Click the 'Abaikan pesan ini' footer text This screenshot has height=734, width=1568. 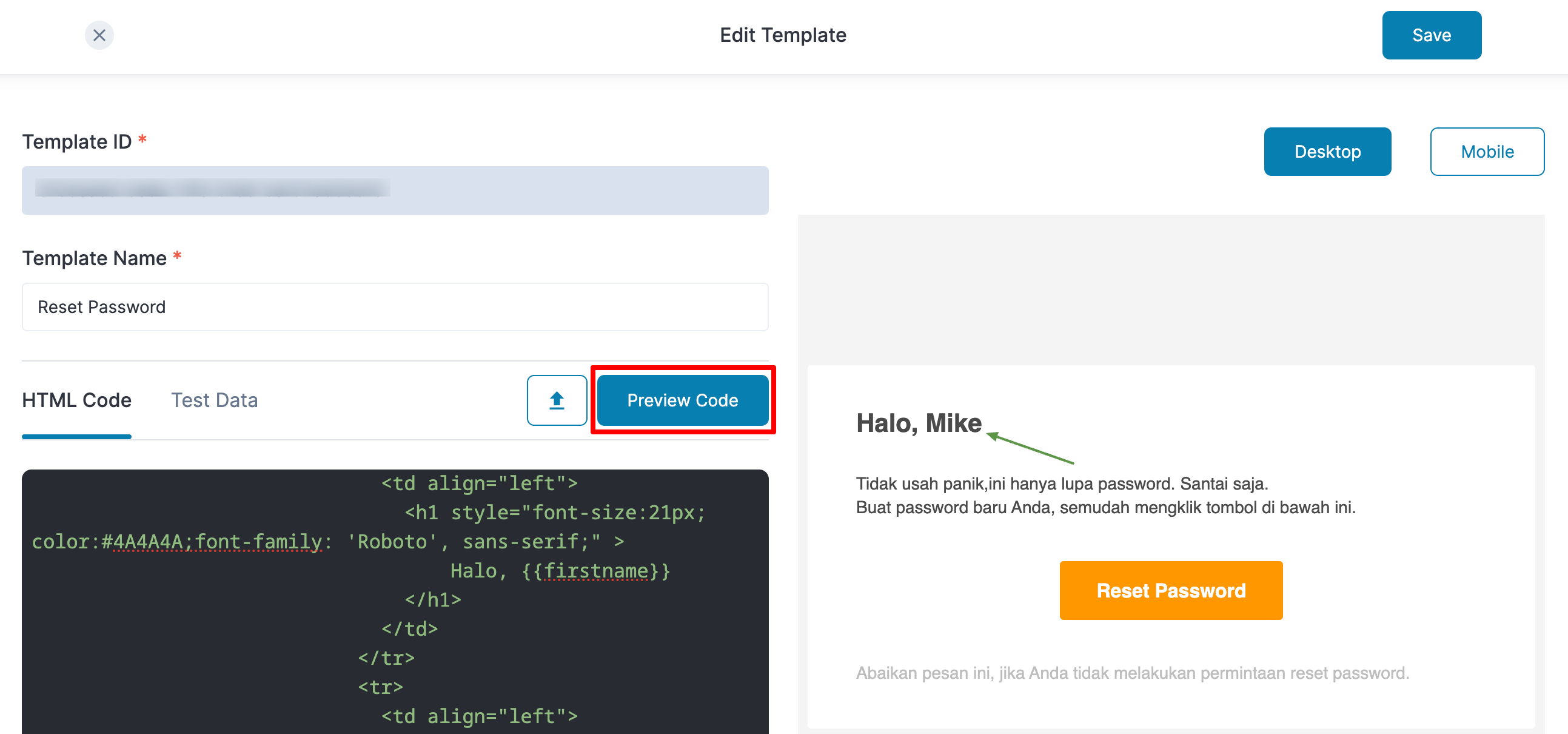click(x=1132, y=673)
